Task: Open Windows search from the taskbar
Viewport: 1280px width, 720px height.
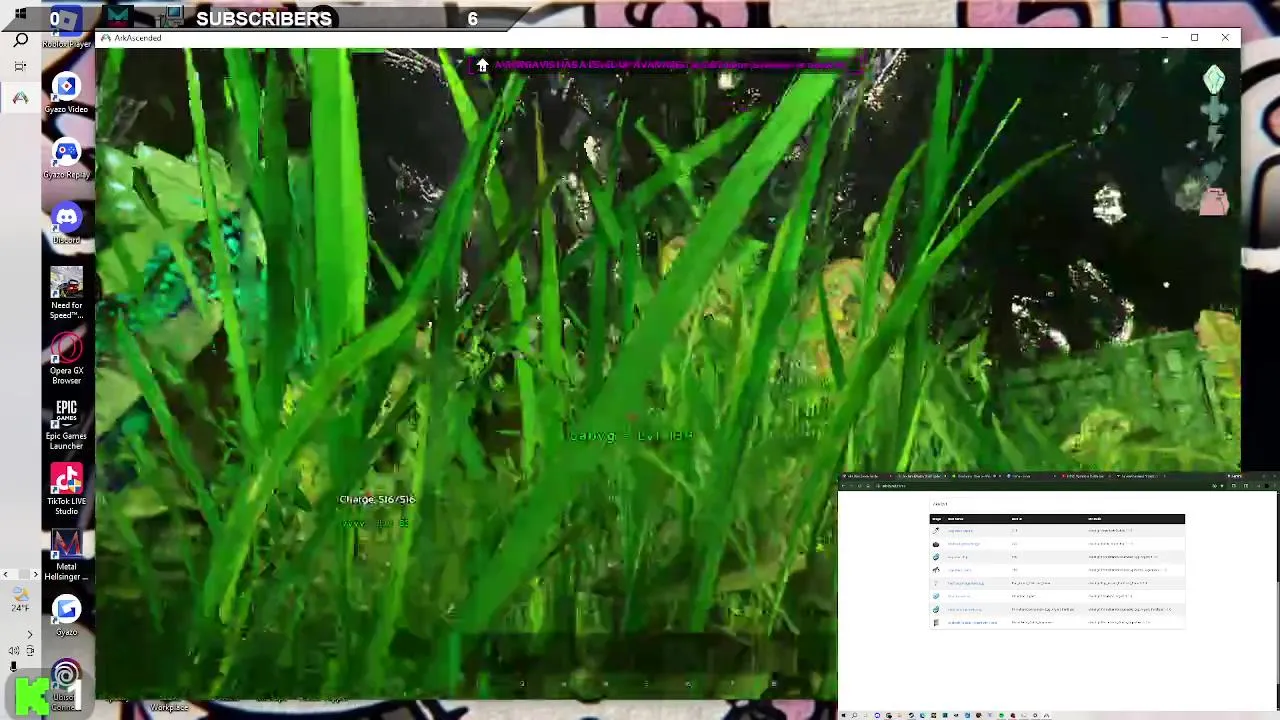Action: [20, 41]
